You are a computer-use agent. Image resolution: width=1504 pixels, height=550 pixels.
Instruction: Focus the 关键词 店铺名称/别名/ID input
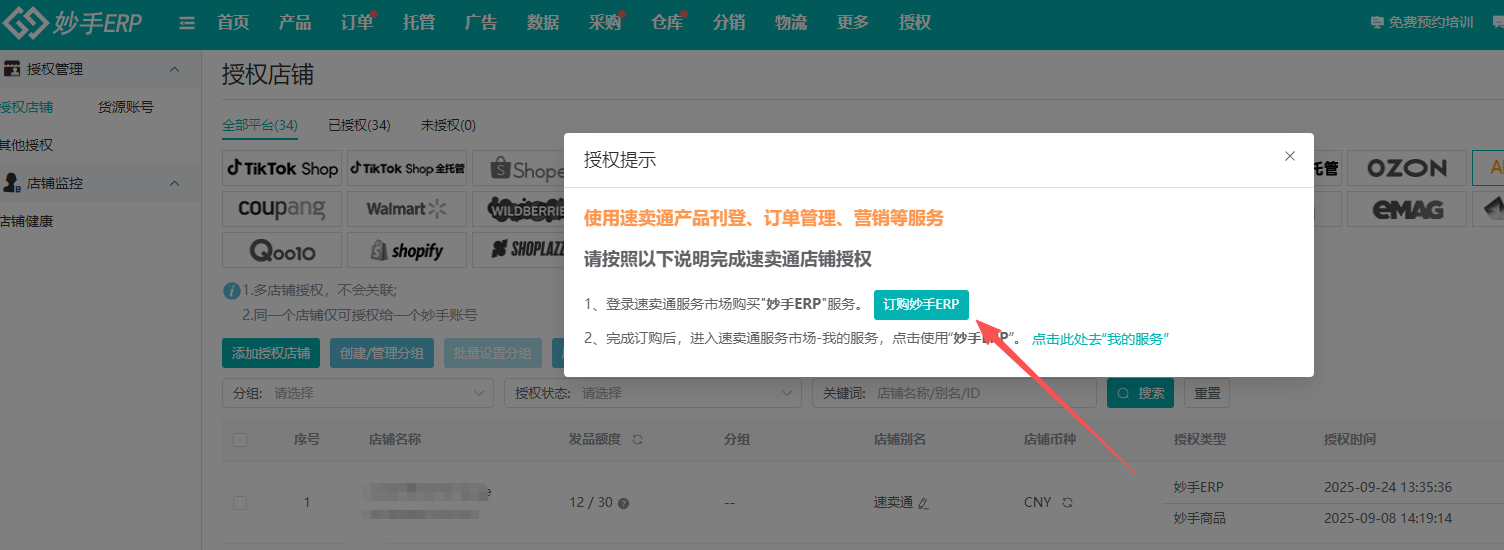click(x=954, y=393)
